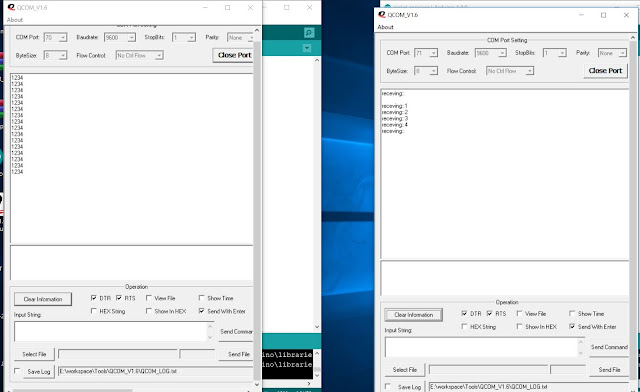The image size is (640, 392).
Task: Open the teal dropdown arrow in Arduino window
Action: (x=307, y=48)
